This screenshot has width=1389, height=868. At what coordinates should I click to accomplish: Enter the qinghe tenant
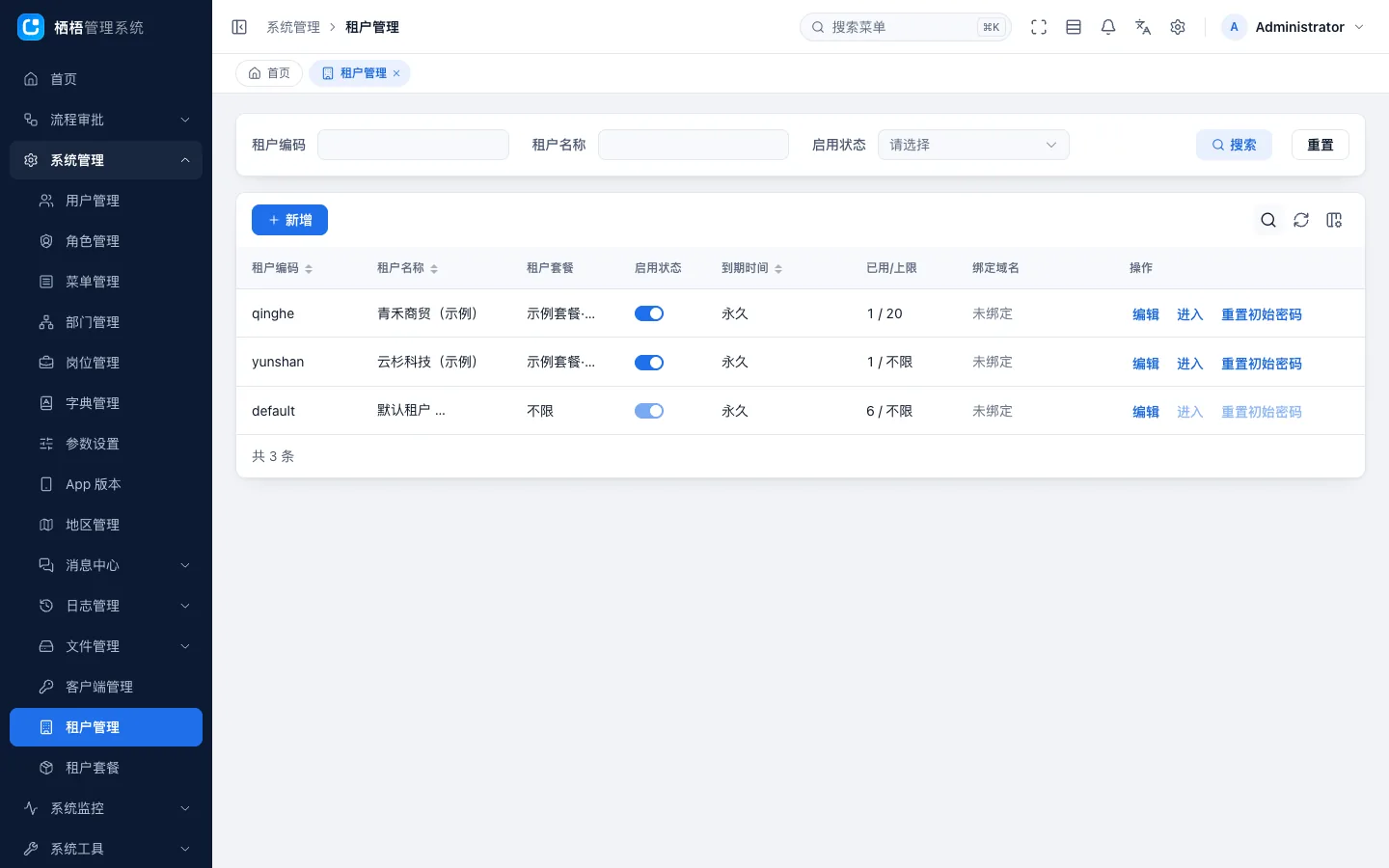point(1190,314)
